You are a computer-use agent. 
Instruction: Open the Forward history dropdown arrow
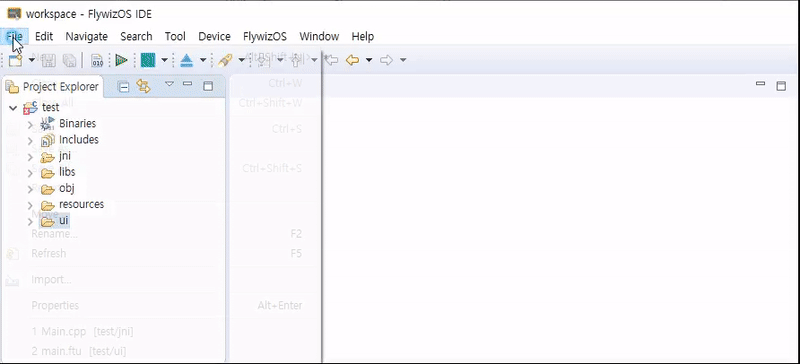tap(403, 60)
